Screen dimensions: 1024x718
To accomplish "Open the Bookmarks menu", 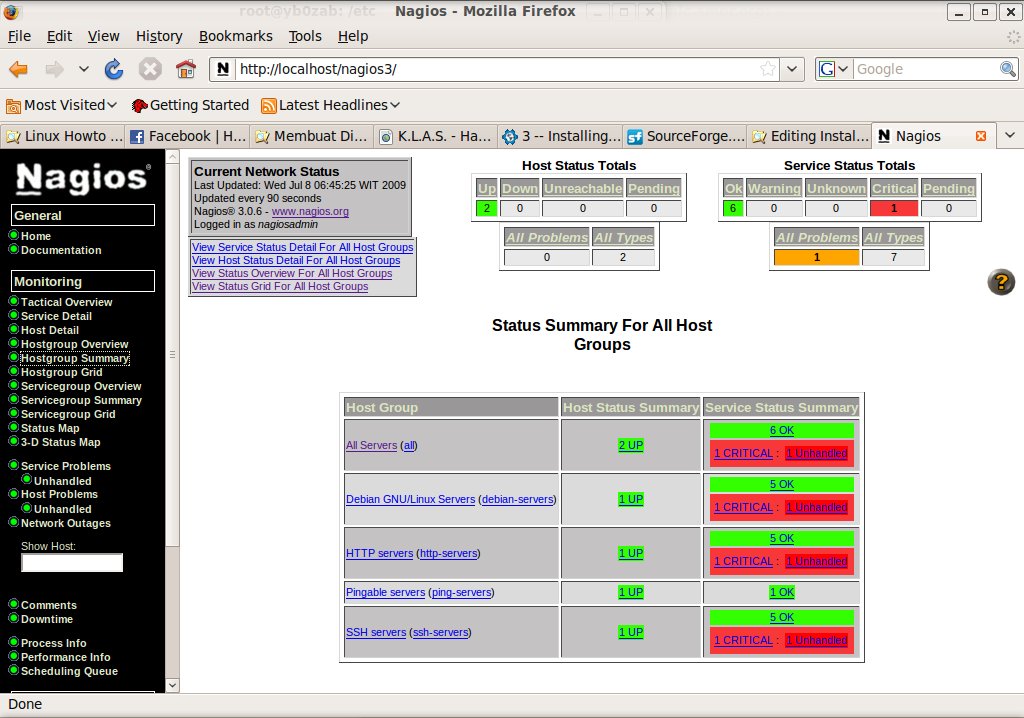I will pyautogui.click(x=235, y=36).
